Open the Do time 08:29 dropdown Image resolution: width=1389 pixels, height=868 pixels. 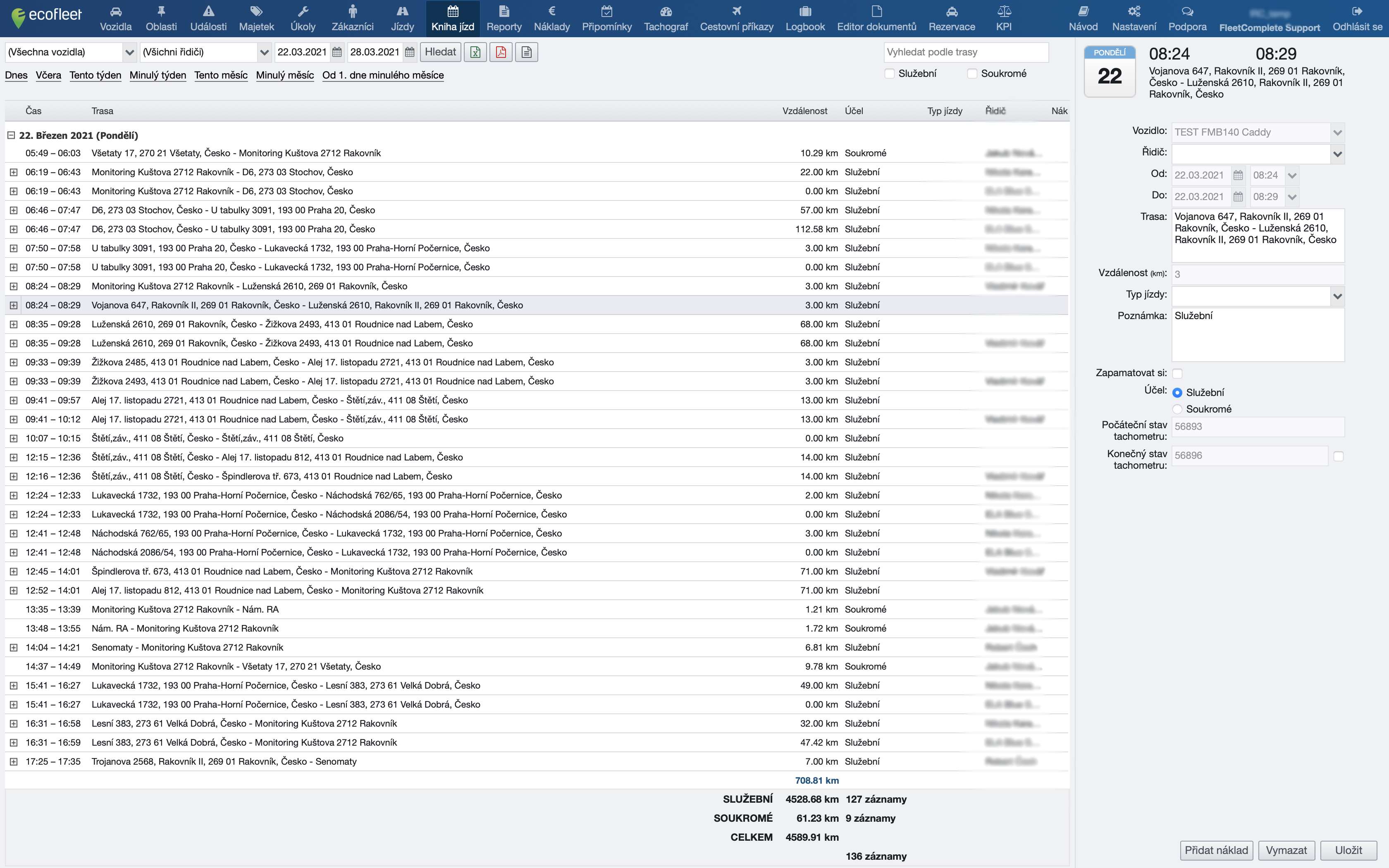[x=1292, y=197]
